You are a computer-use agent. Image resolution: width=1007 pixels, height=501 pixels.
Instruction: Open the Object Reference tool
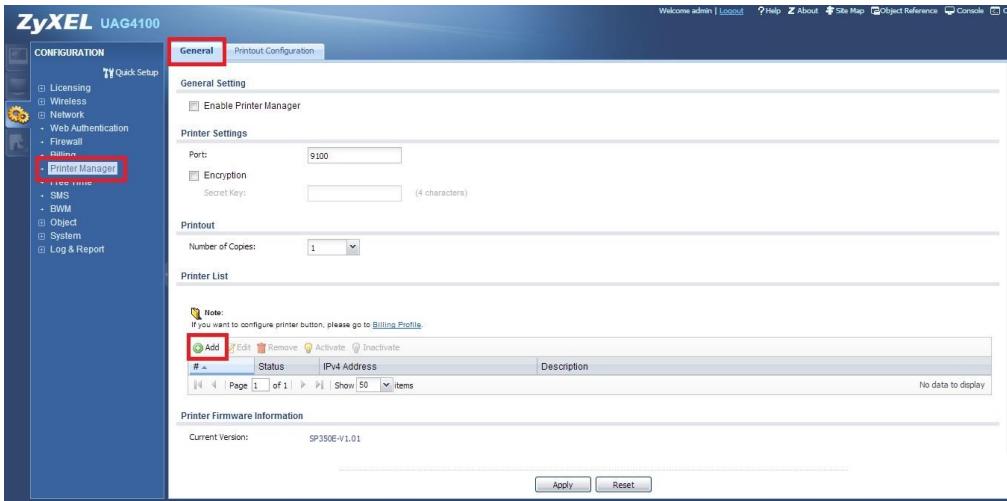pyautogui.click(x=904, y=11)
